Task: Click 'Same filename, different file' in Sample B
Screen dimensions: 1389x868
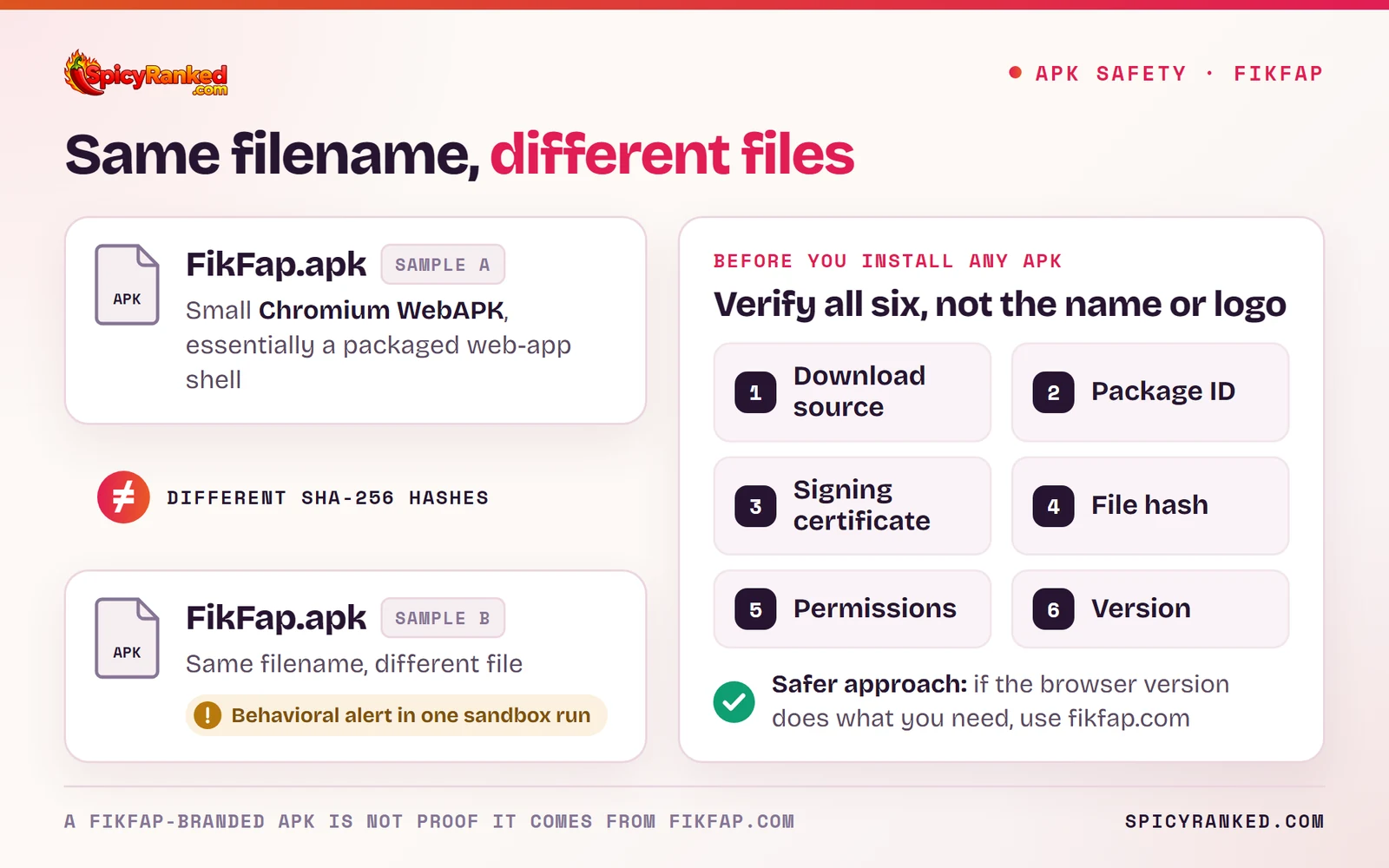Action: (x=354, y=664)
